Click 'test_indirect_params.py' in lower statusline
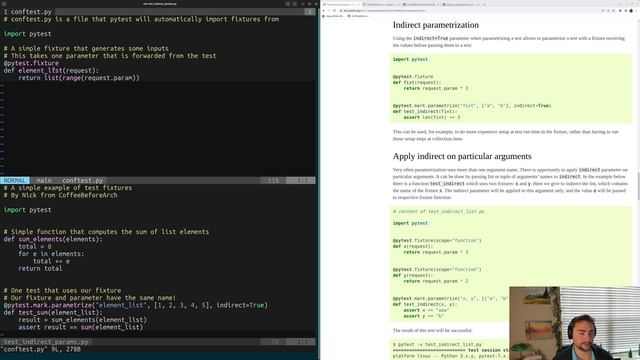The width and height of the screenshot is (640, 360). coord(46,342)
